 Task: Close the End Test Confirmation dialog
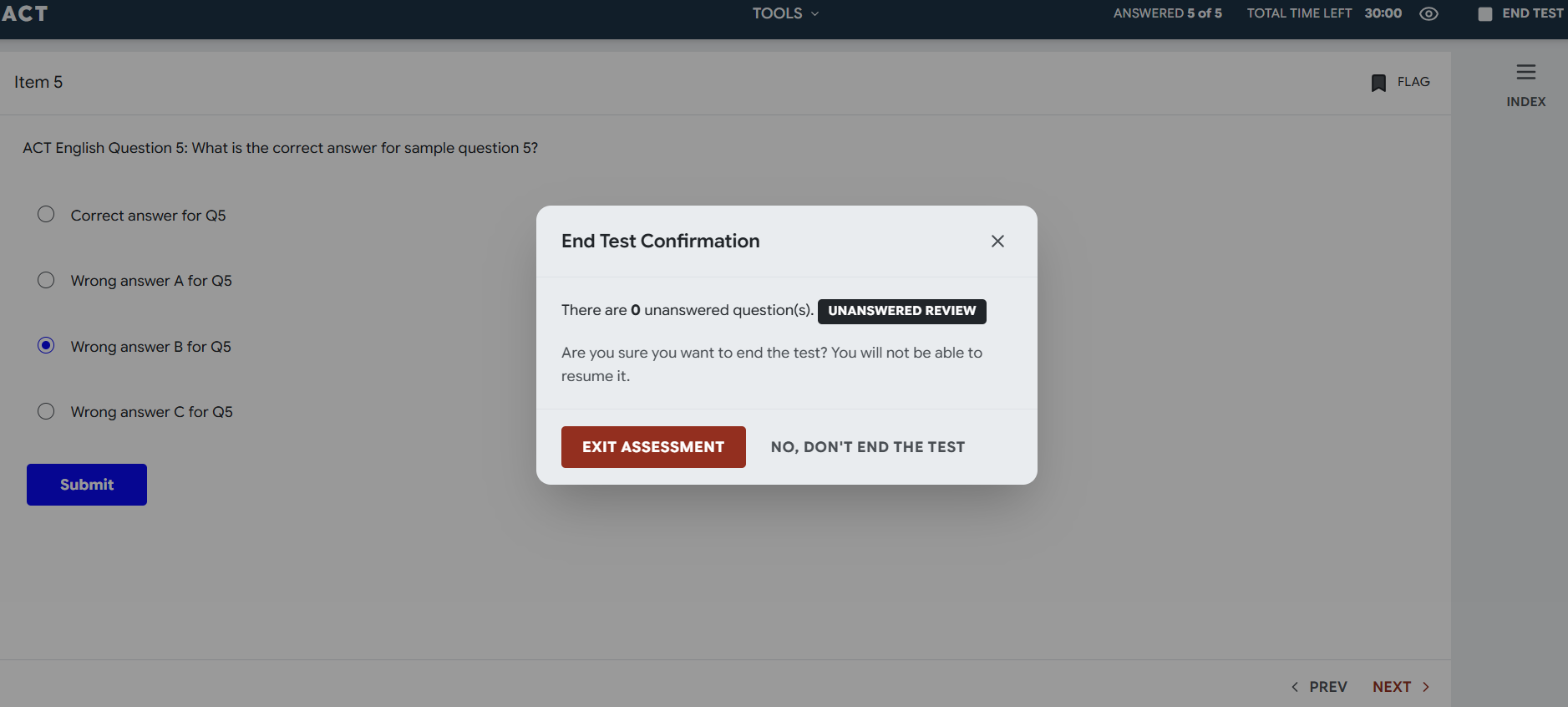pos(997,242)
